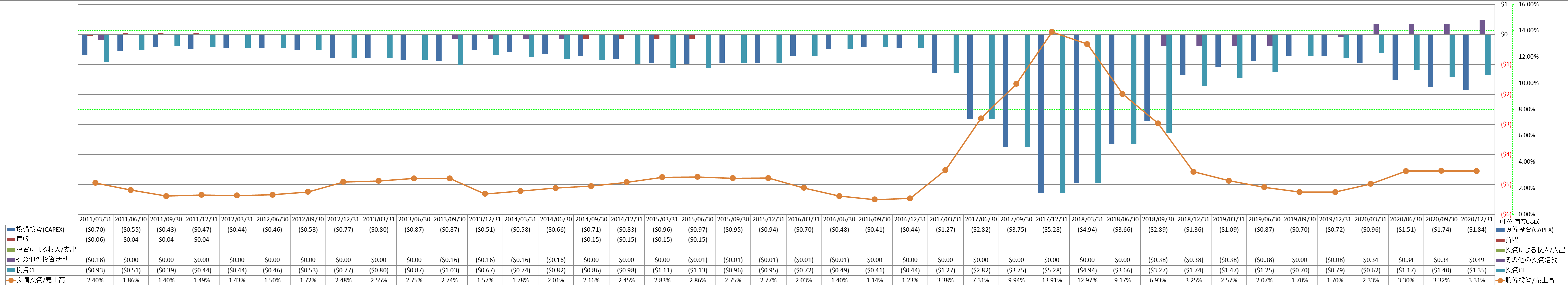Select the 2017/12/31 date column header
This screenshot has height=286, width=1568.
coord(1051,220)
